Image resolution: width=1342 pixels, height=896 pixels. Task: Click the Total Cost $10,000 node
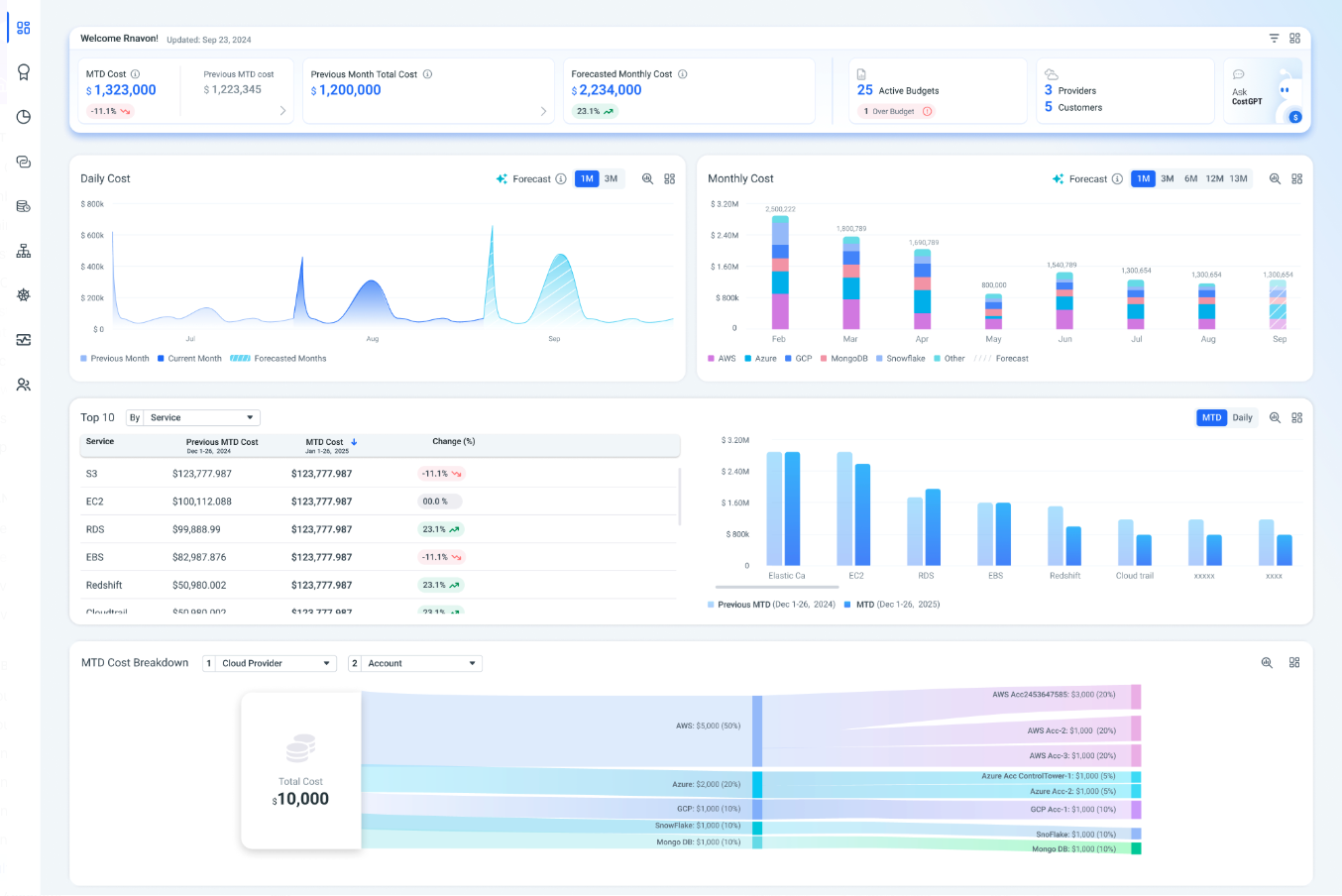tap(301, 770)
